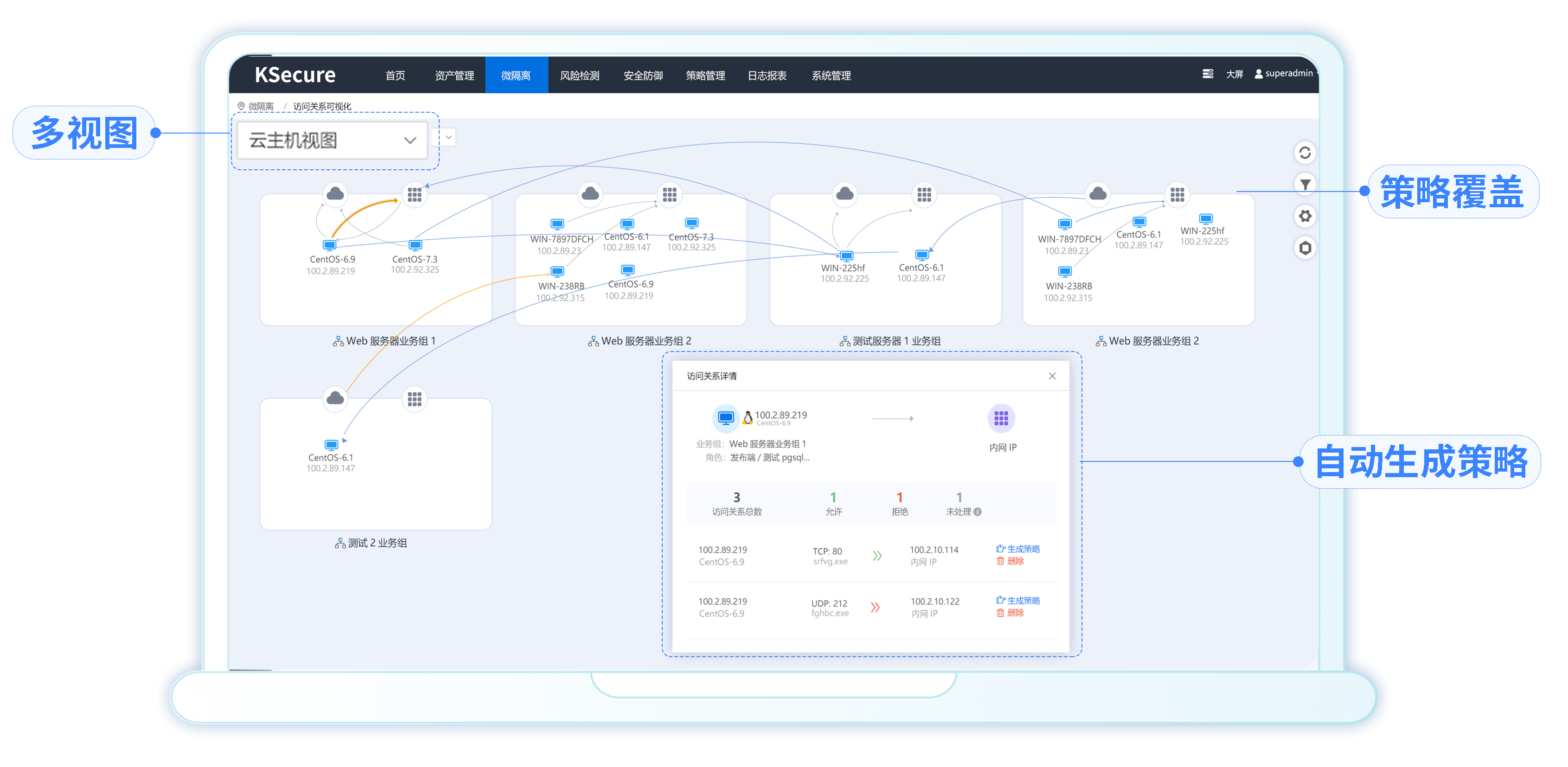Click the list toggle icon beside 大屏

point(1208,74)
